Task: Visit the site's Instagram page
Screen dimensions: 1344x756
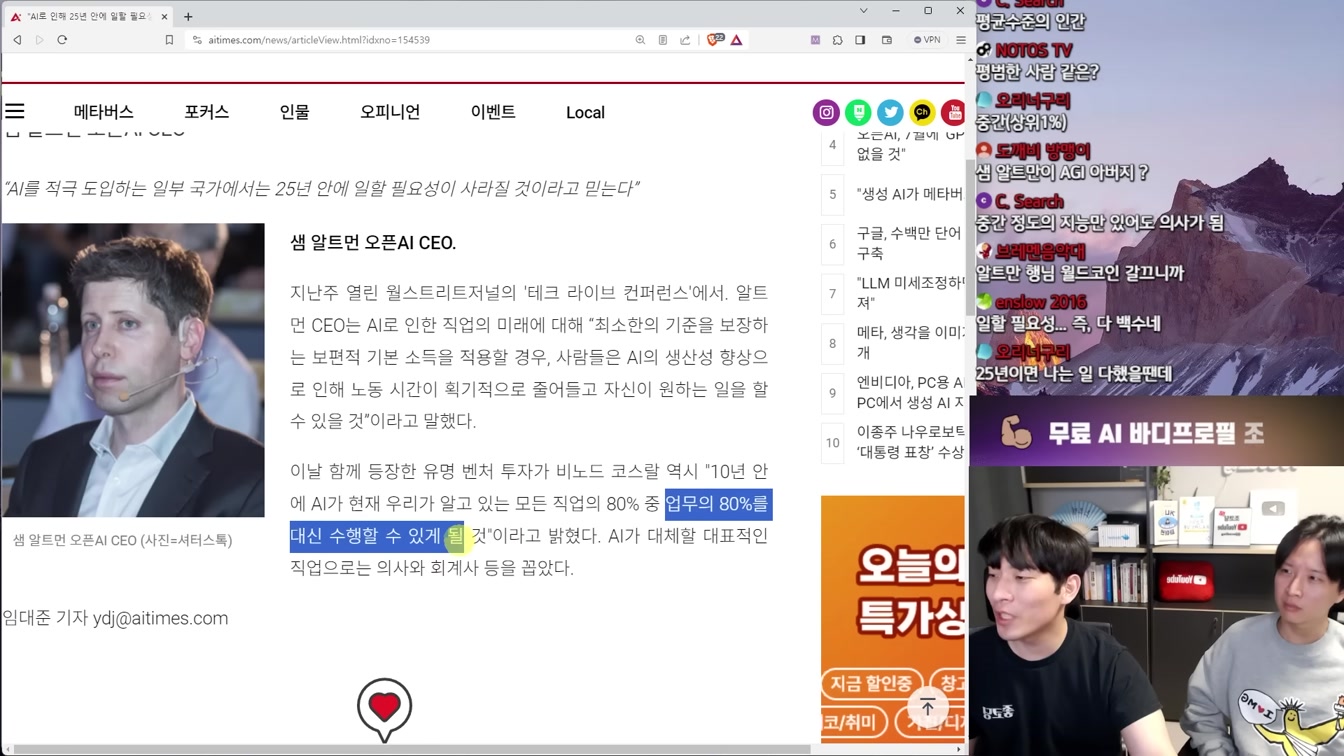Action: click(x=826, y=112)
